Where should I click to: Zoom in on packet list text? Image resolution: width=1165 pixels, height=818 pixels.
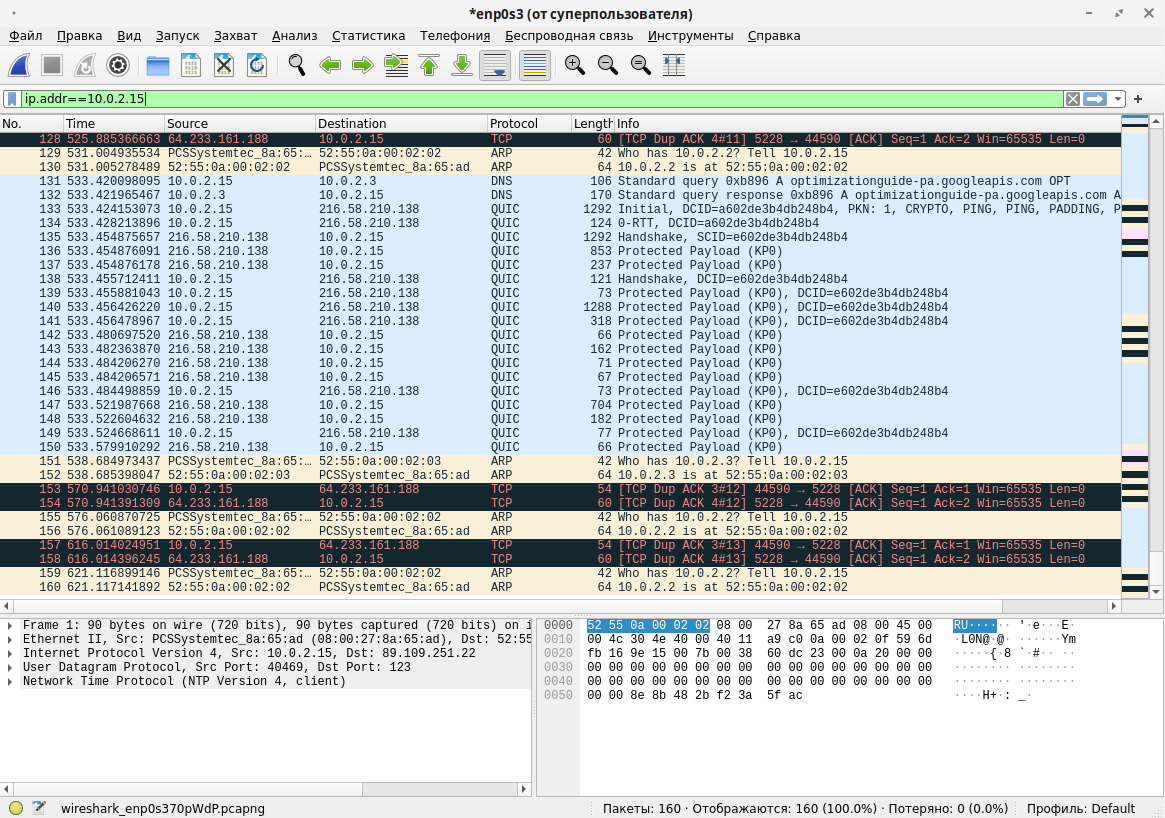pos(574,66)
